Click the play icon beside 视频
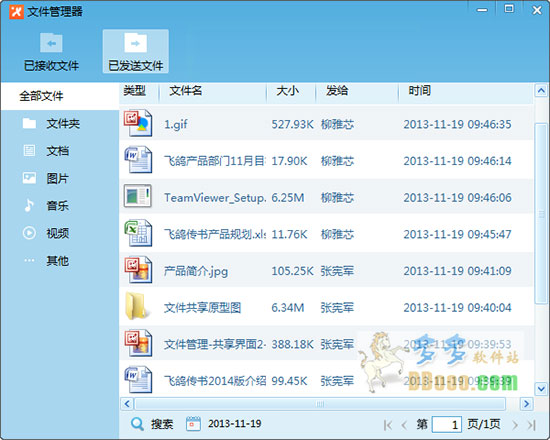Screen dimensions: 550x440 (x=29, y=233)
